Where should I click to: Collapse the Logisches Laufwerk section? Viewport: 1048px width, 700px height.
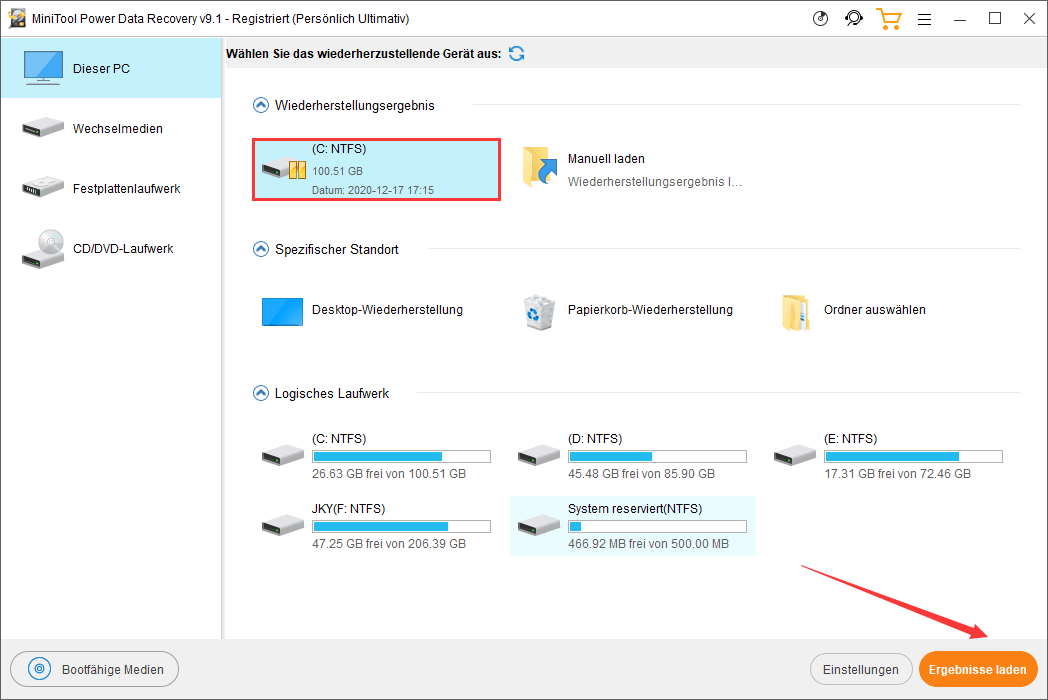(261, 393)
